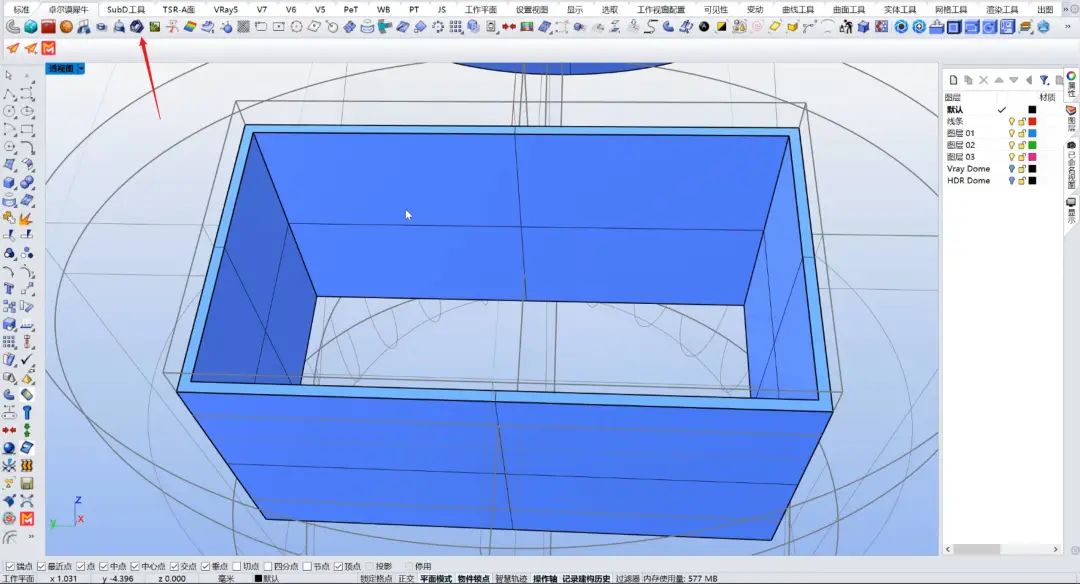This screenshot has width=1080, height=584.
Task: Expand the hidden tabs chevron after 出图
Action: [1068, 9]
